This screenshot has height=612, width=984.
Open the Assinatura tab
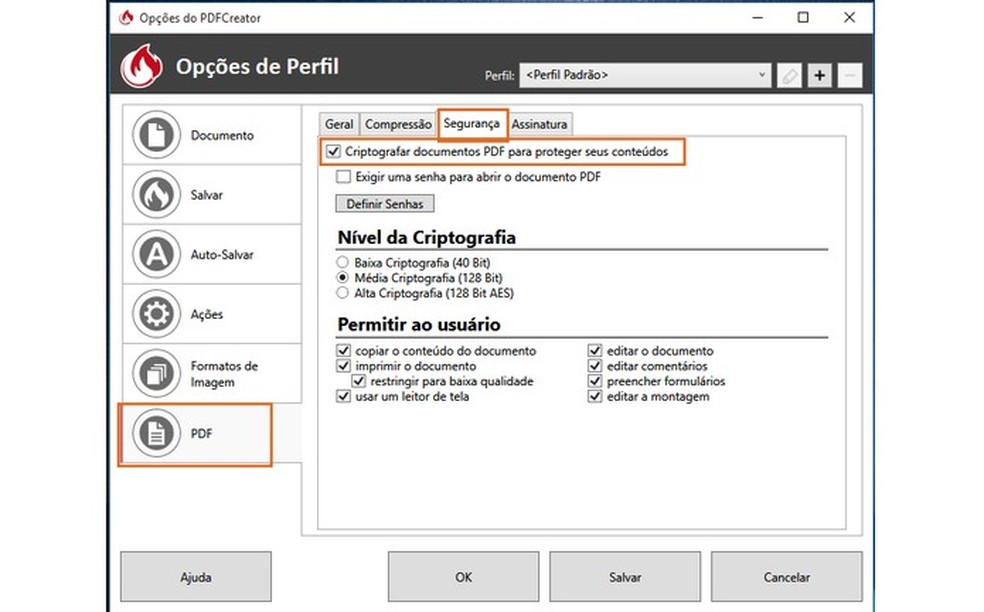540,123
